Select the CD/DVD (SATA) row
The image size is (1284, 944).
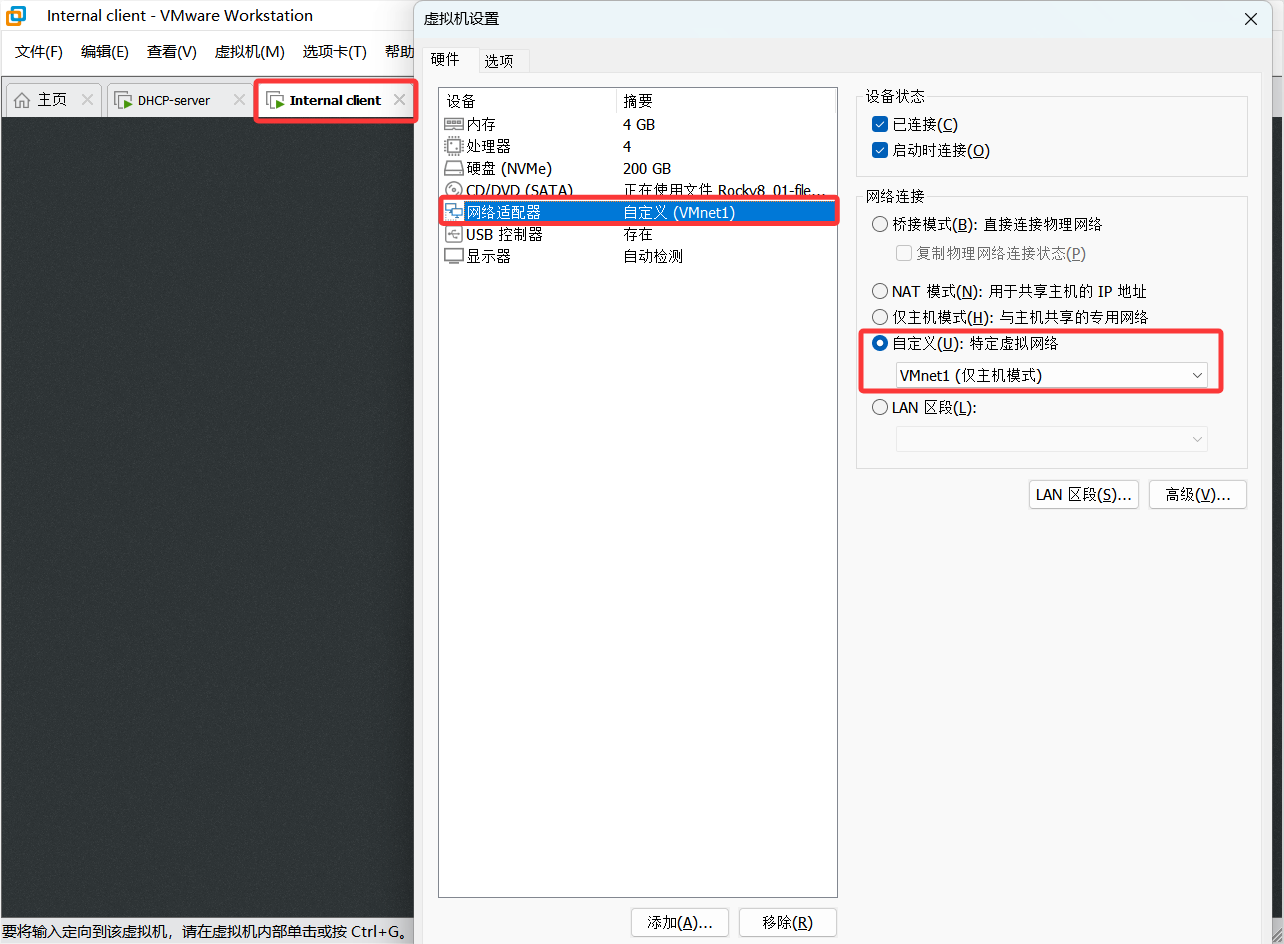click(x=638, y=190)
